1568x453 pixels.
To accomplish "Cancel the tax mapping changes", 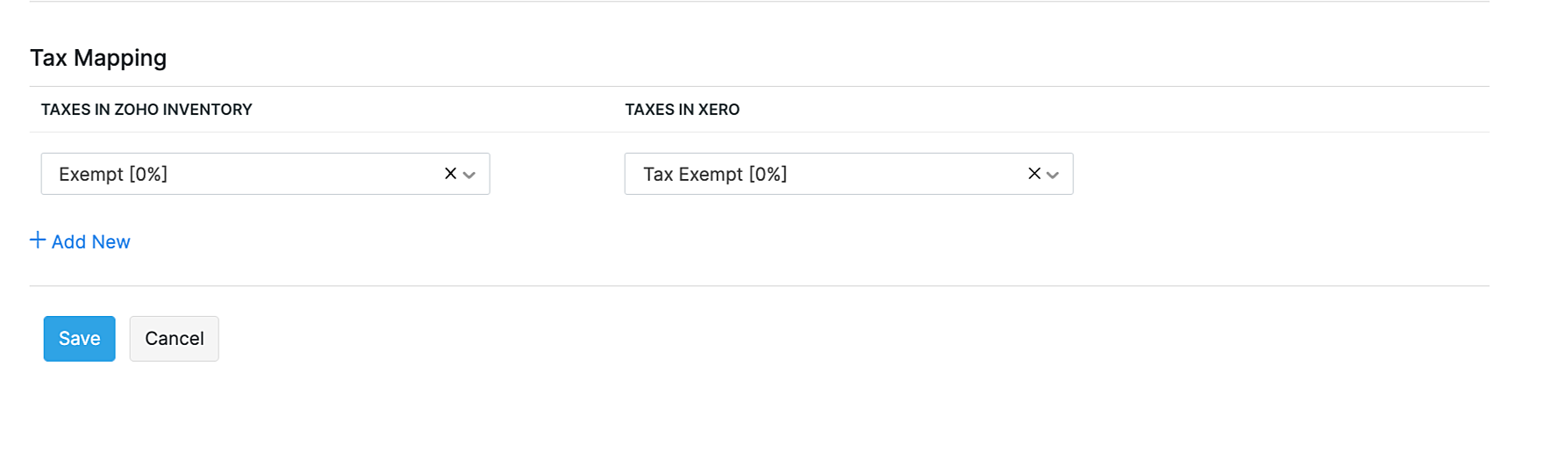I will 174,339.
